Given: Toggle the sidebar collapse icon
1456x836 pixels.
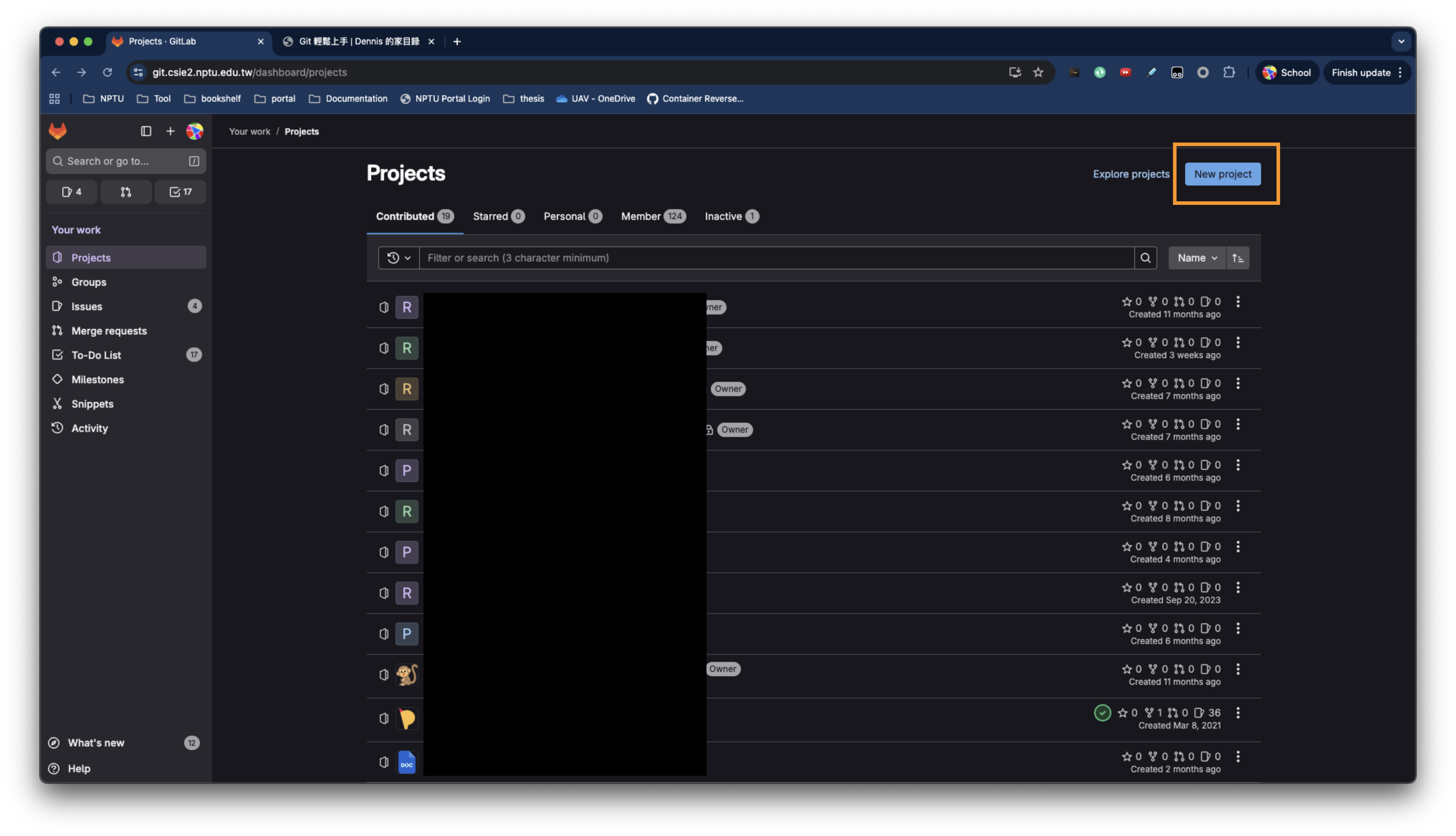Looking at the screenshot, I should [146, 131].
